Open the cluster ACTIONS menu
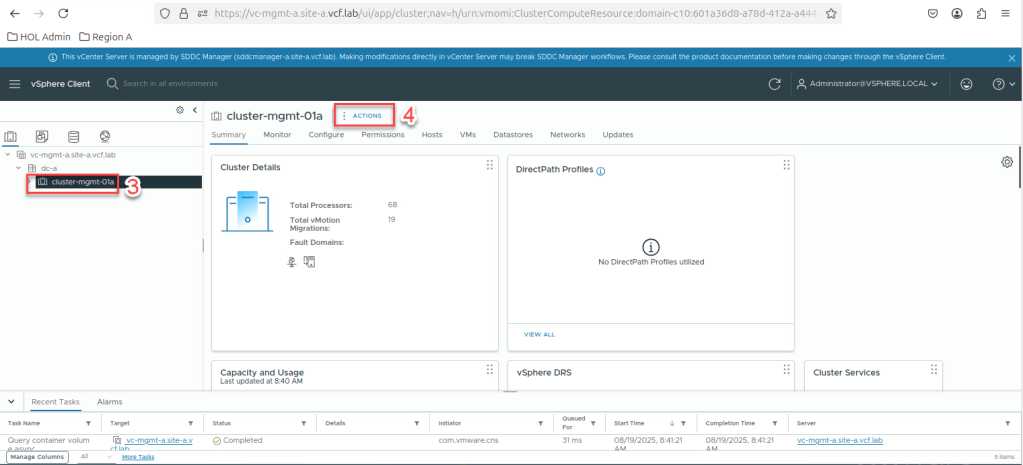1023x465 pixels. pos(363,115)
